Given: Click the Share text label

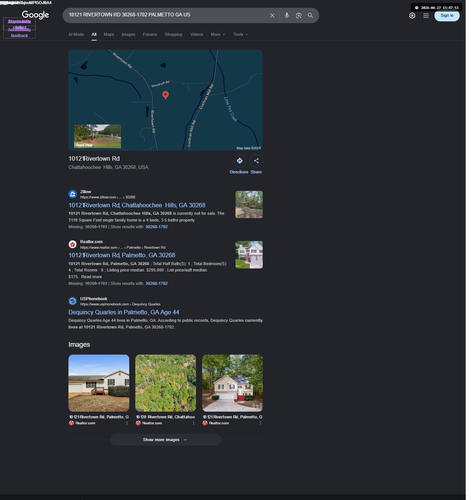Looking at the screenshot, I should (x=256, y=172).
